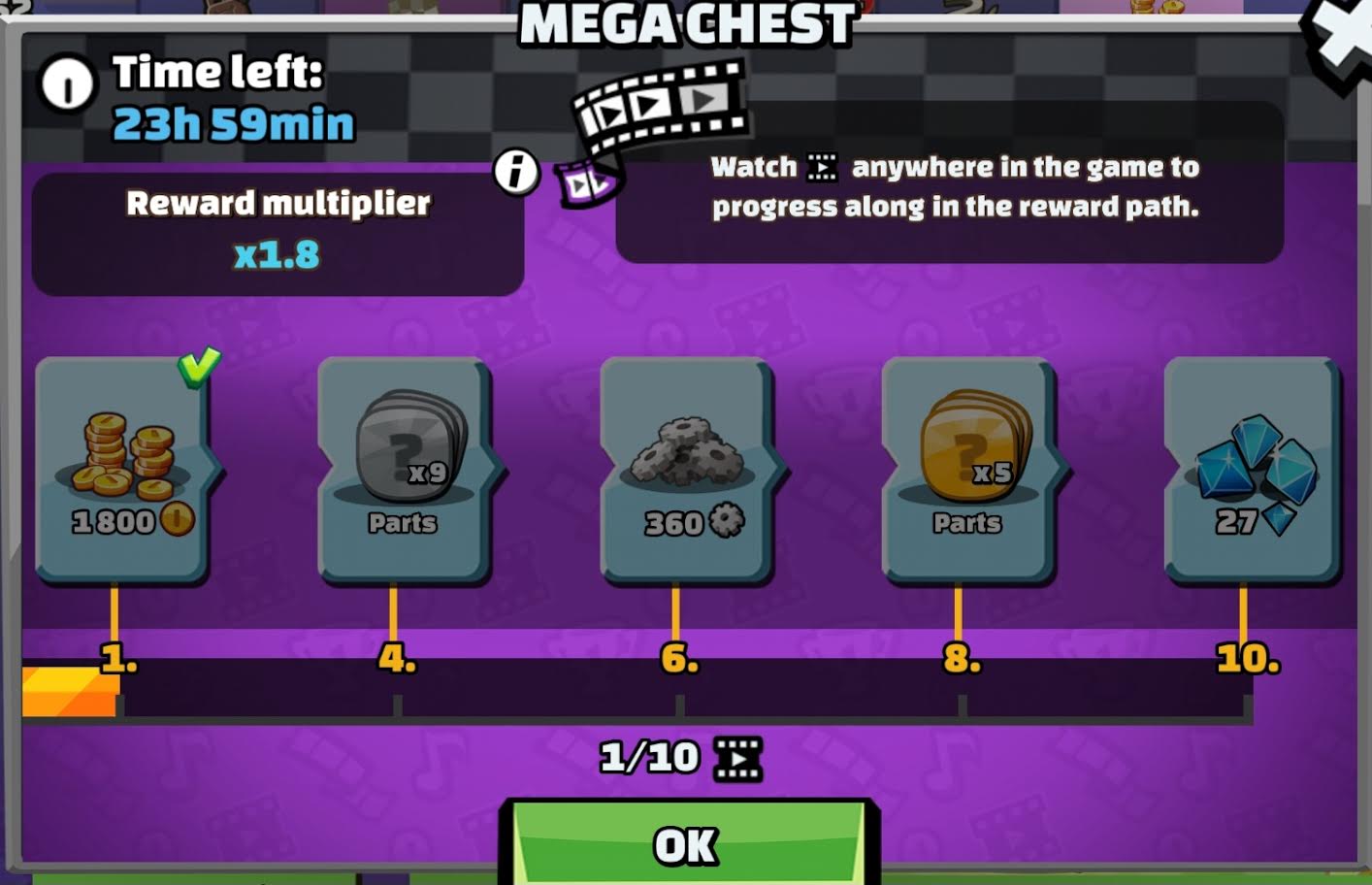Click the info icon beside the film strip
Screen dimensions: 1372x885
515,172
